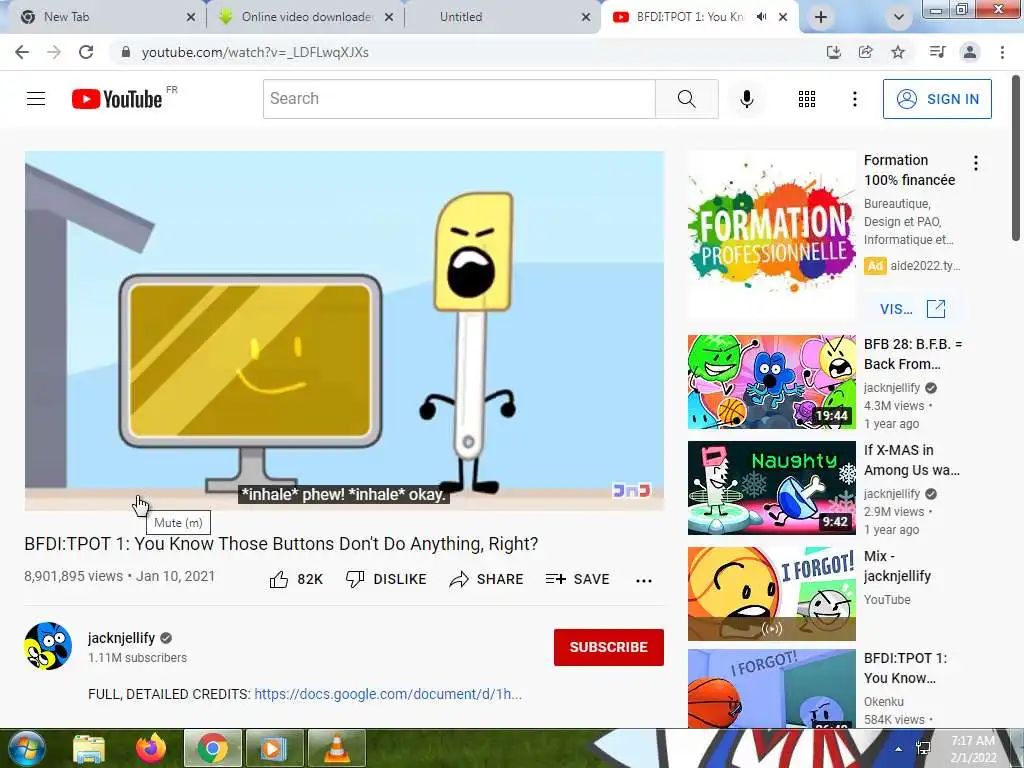Share the video via SHARE button
The height and width of the screenshot is (768, 1024).
pyautogui.click(x=487, y=579)
